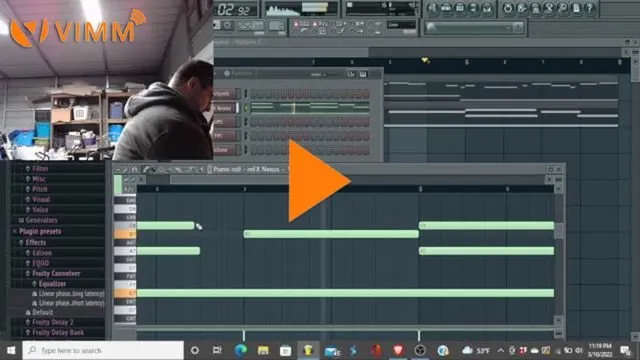This screenshot has width=640, height=360.
Task: Switch to FL Studio taskbar icon
Action: (x=308, y=350)
